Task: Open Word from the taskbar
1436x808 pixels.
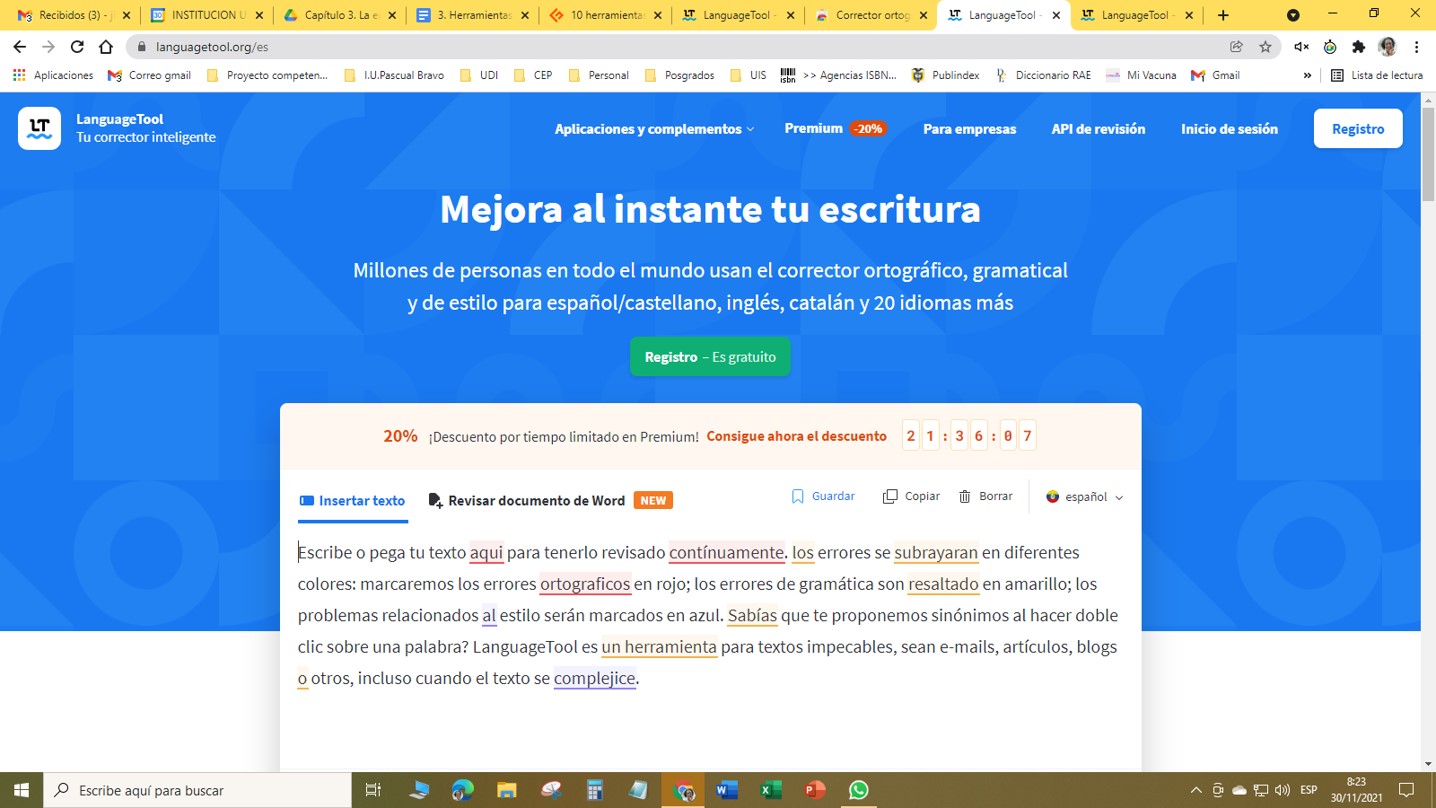Action: point(727,790)
